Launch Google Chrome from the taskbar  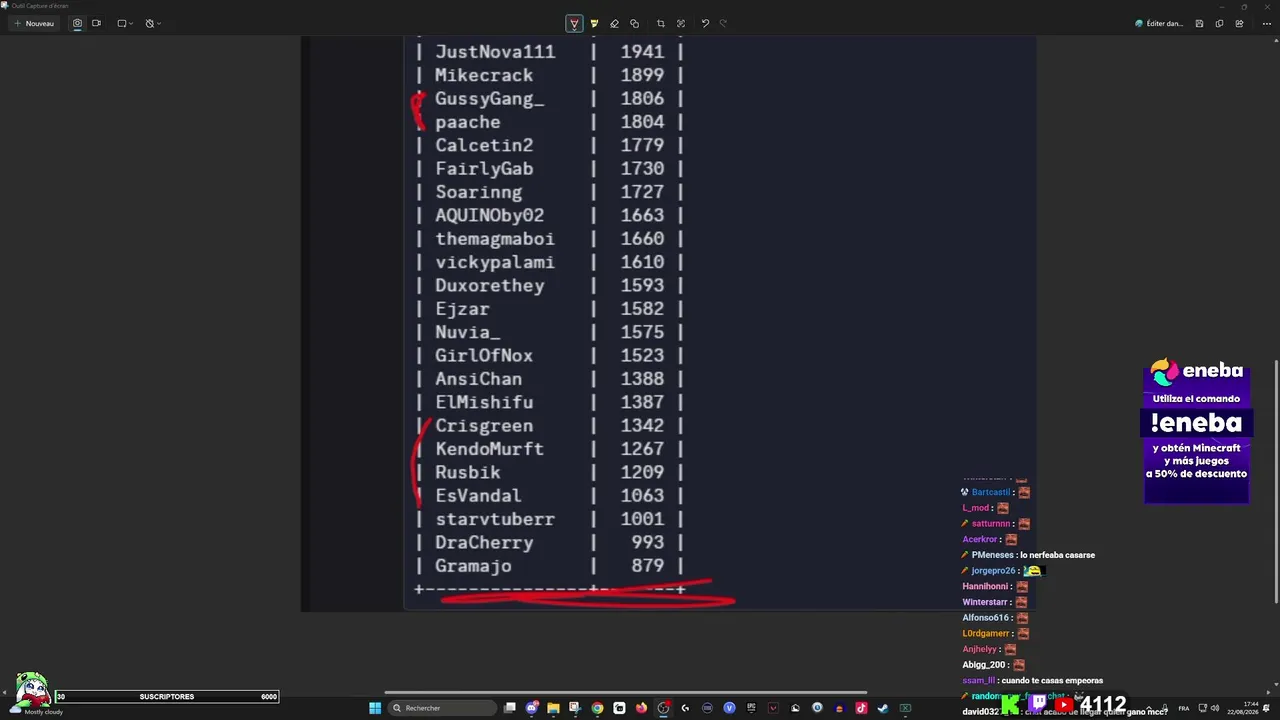tap(597, 708)
